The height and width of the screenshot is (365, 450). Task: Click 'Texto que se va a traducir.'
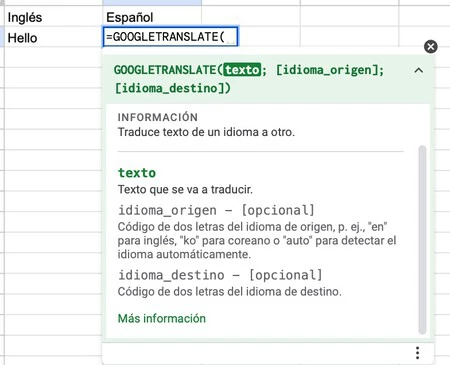click(185, 189)
